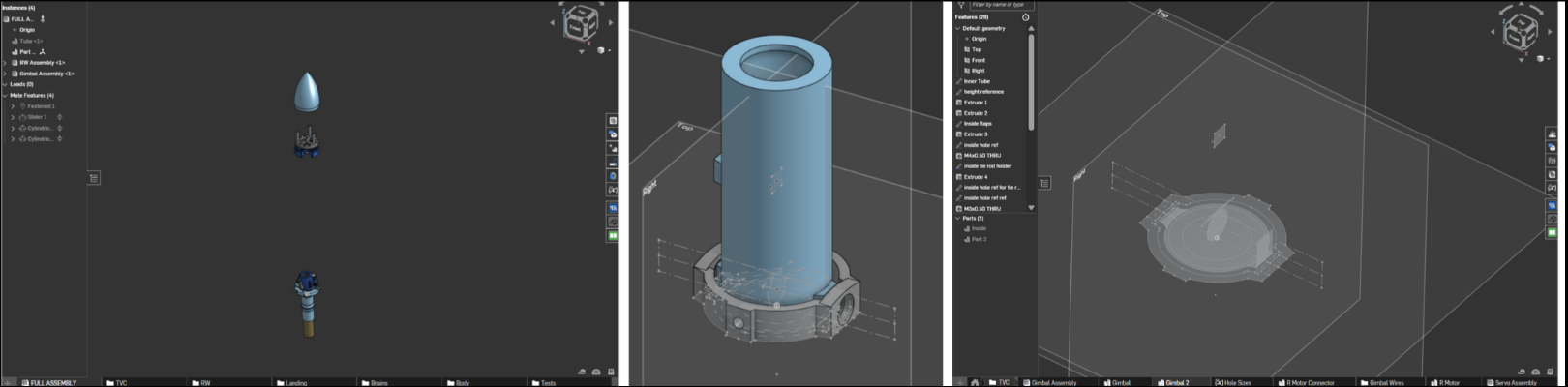
Task: Select the Extrude 3 feature
Action: pos(976,134)
